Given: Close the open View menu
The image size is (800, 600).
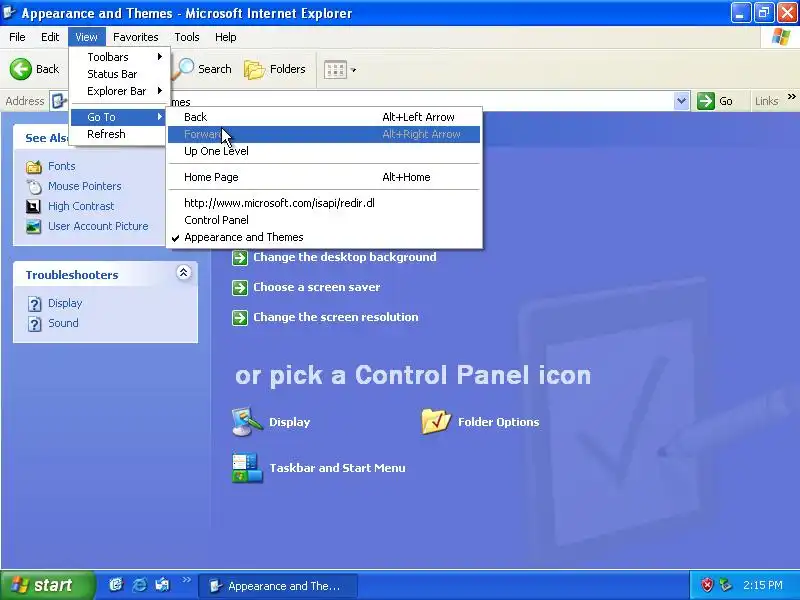Looking at the screenshot, I should point(86,37).
